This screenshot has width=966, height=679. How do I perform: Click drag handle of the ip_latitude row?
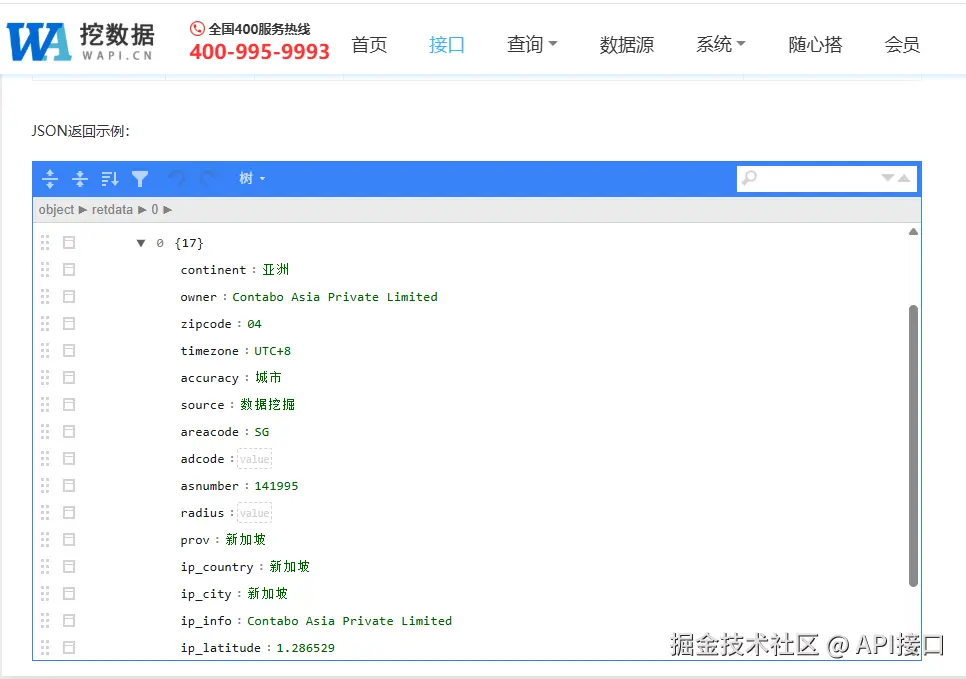pos(45,648)
